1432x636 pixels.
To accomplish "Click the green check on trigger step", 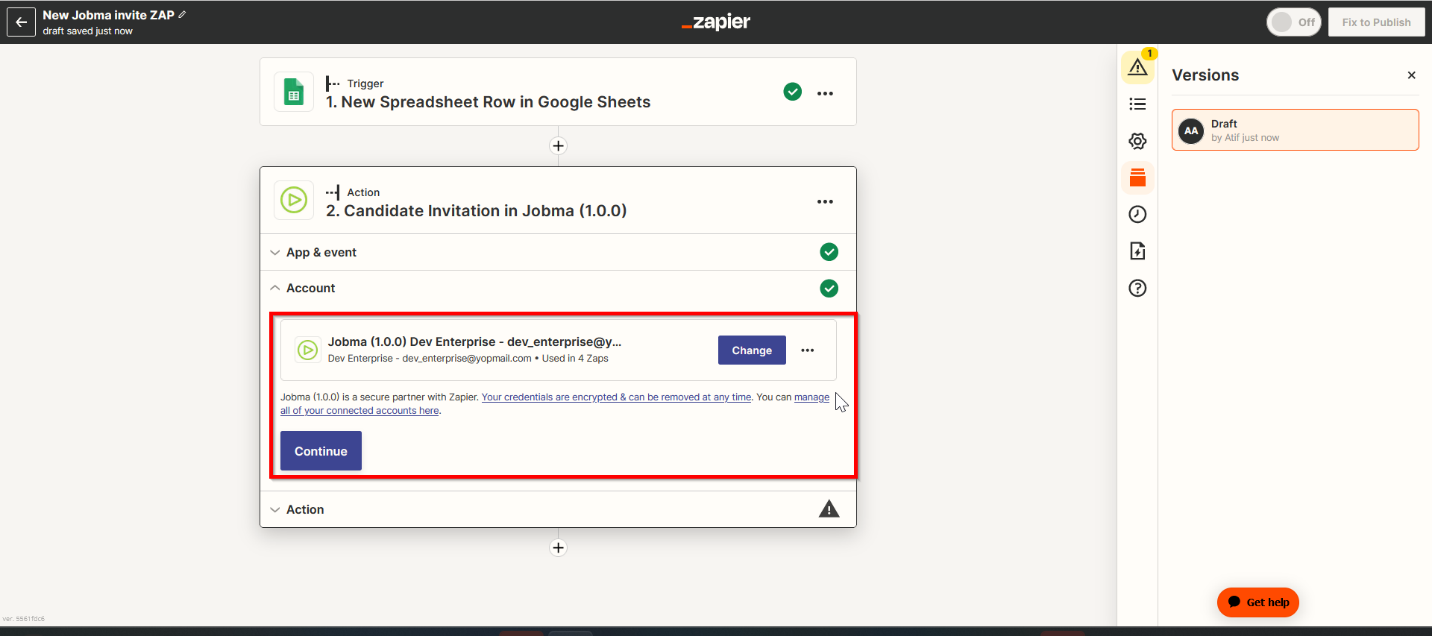I will pyautogui.click(x=792, y=92).
